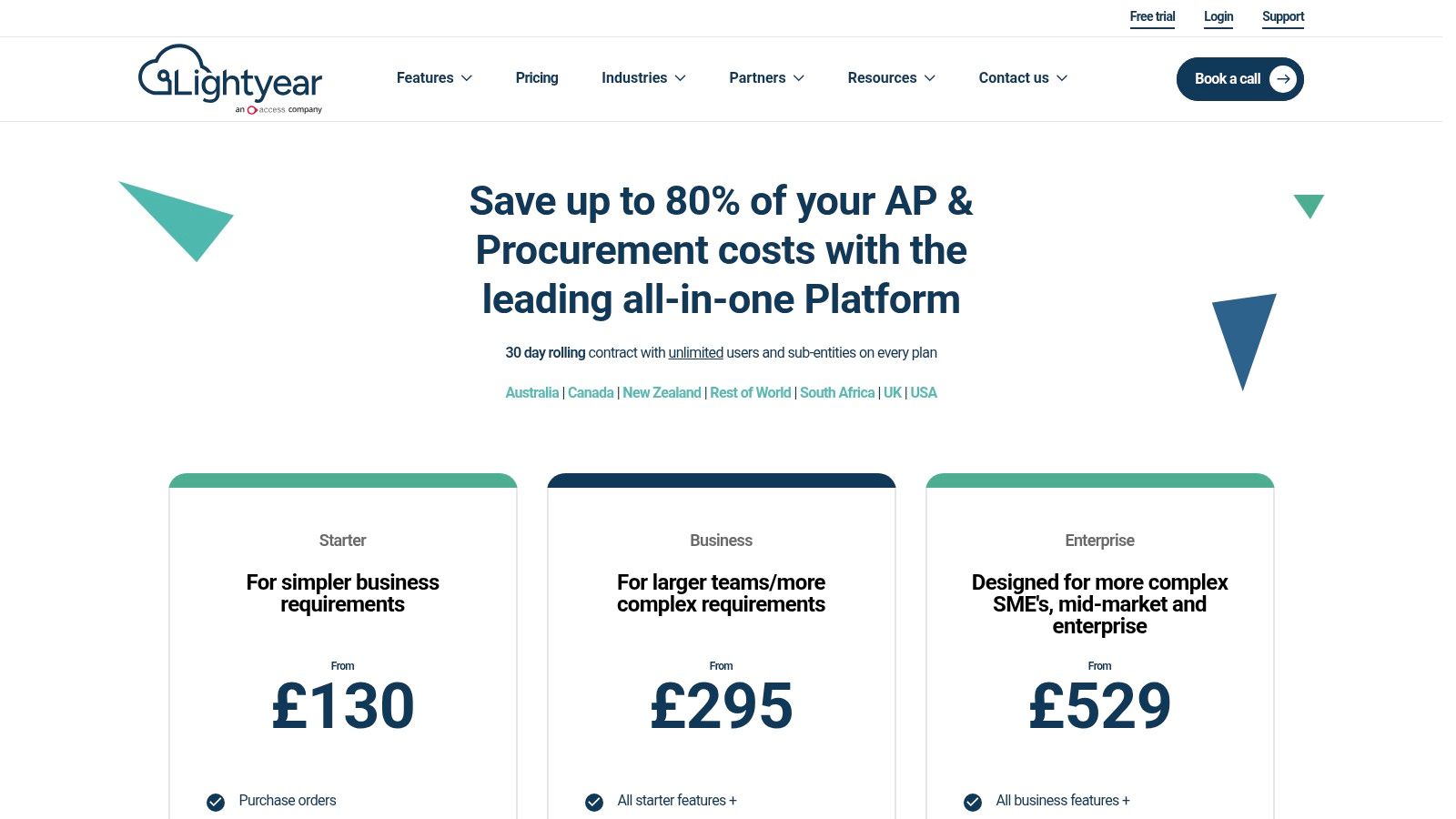
Task: Open the Login page
Action: click(1218, 16)
